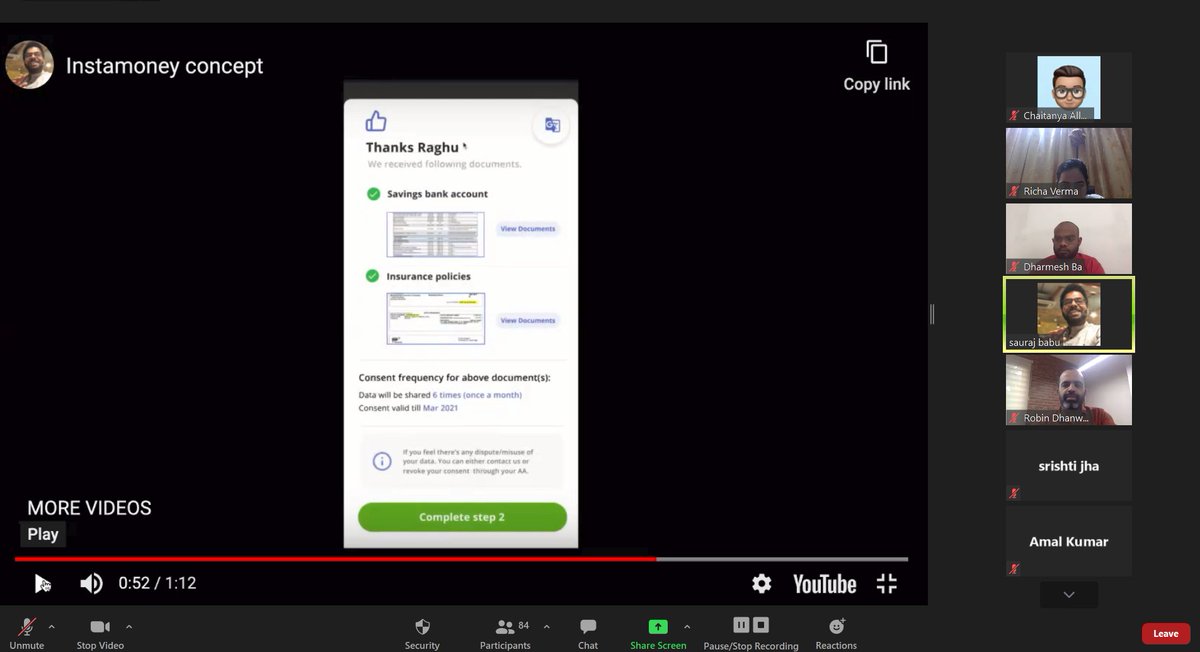Viewport: 1200px width, 652px height.
Task: Play the YouTube video
Action: pos(41,583)
